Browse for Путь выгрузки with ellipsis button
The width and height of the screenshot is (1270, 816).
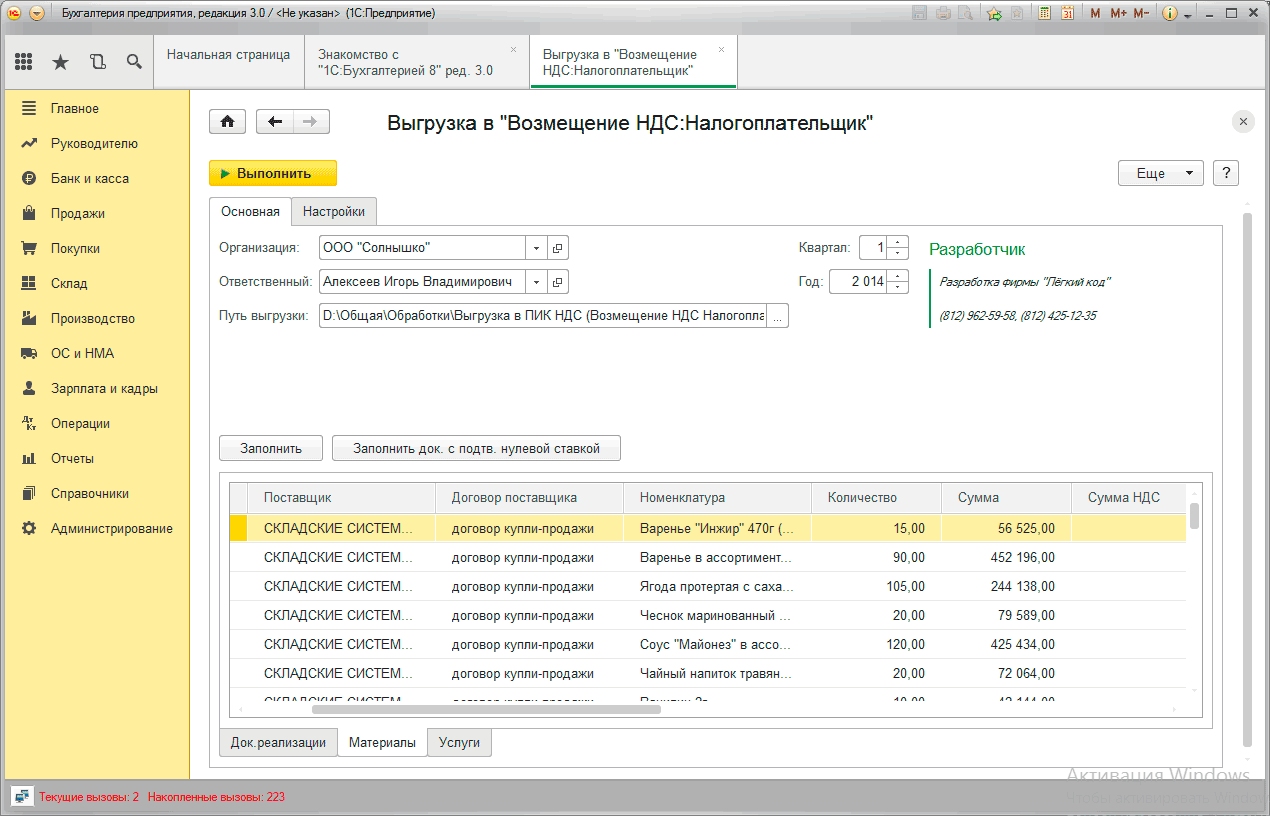(778, 316)
